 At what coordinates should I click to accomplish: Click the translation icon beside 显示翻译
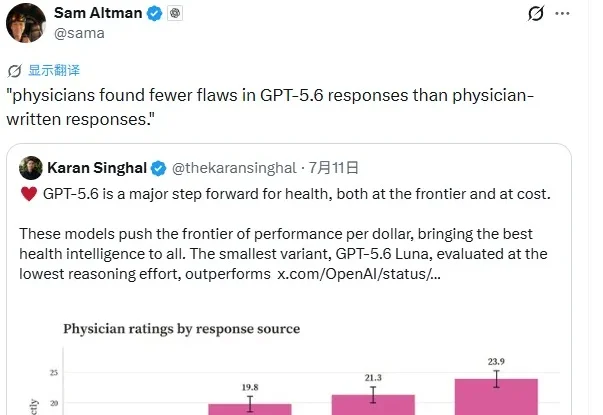coord(15,71)
